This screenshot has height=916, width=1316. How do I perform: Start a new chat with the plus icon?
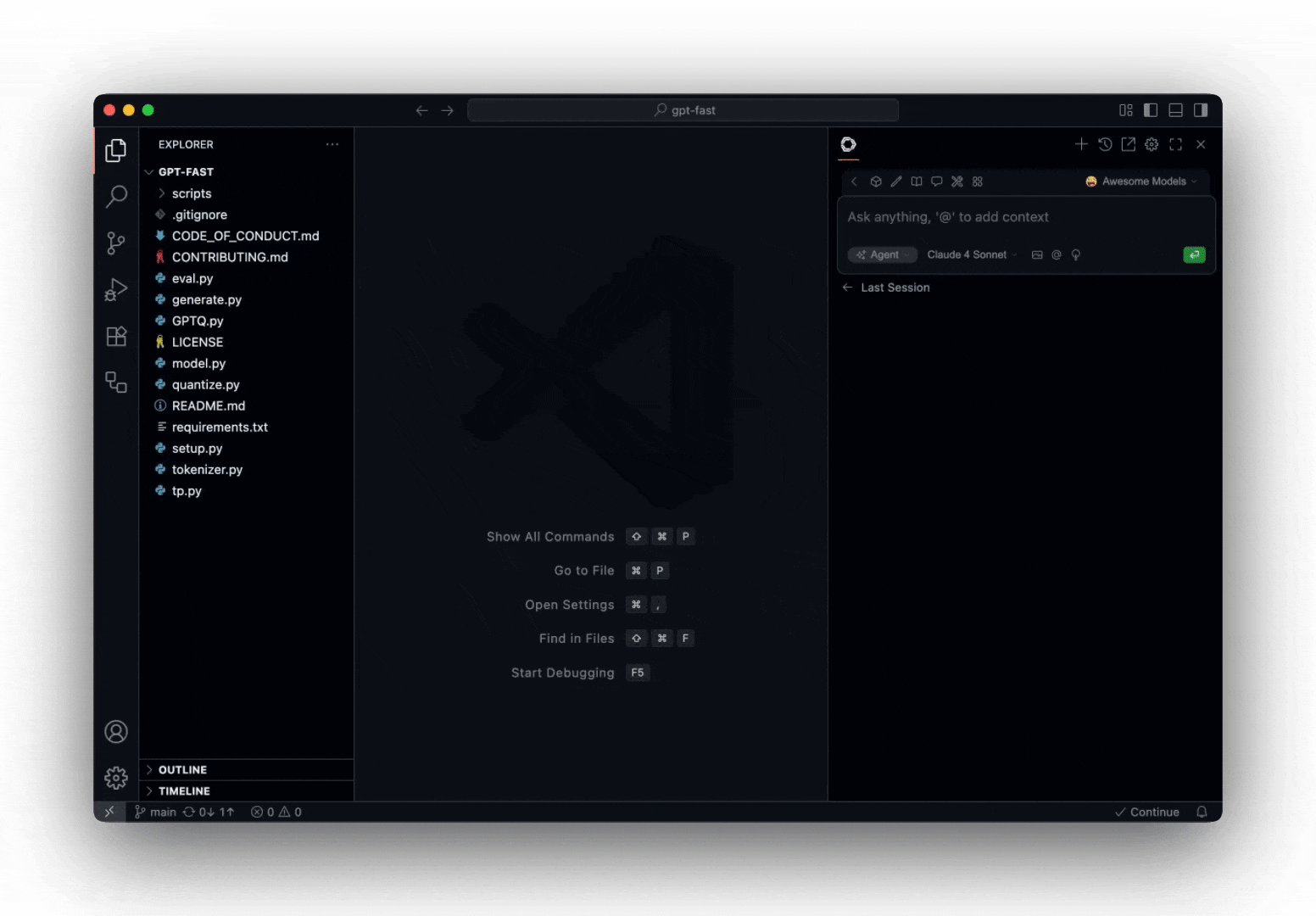click(1081, 144)
